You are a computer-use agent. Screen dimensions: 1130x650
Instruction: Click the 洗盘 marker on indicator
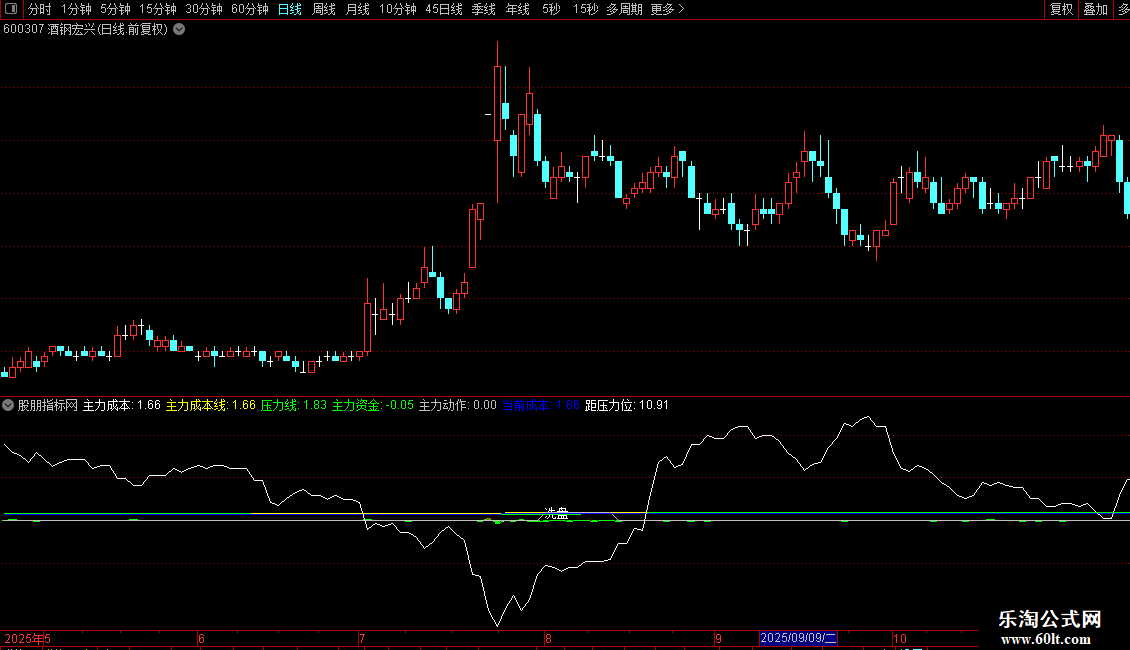point(556,513)
